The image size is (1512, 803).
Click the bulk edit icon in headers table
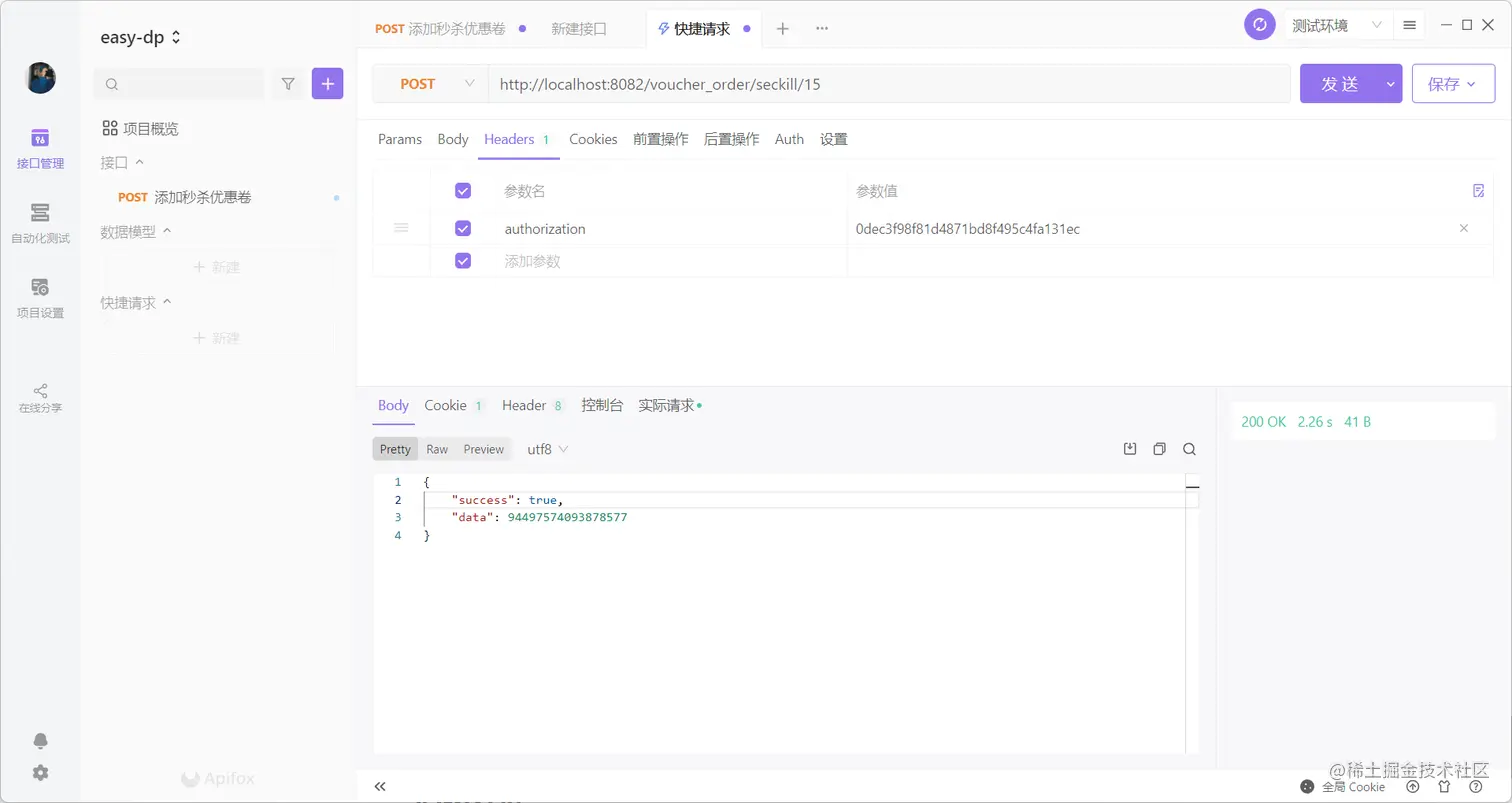pyautogui.click(x=1479, y=191)
